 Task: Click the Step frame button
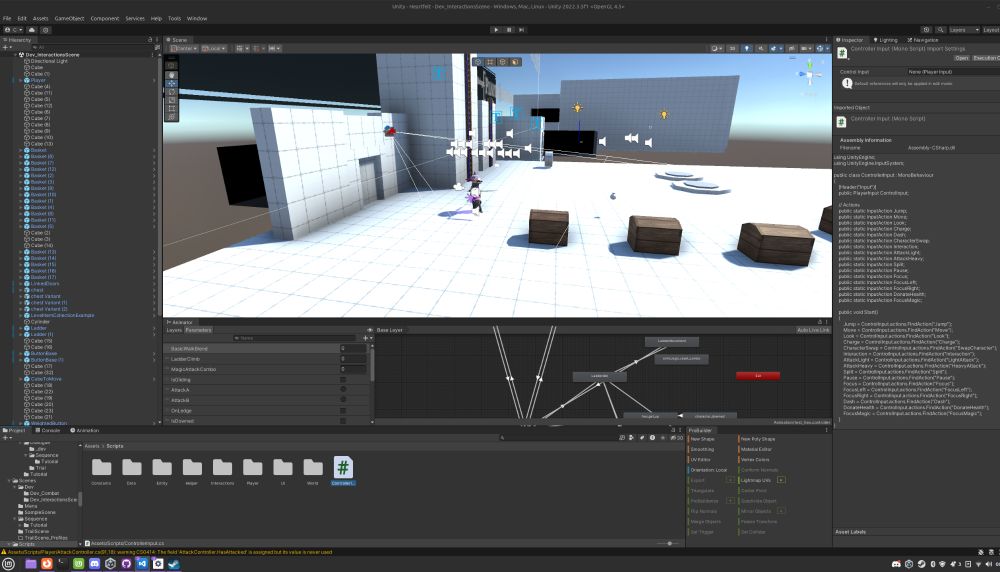coord(522,30)
